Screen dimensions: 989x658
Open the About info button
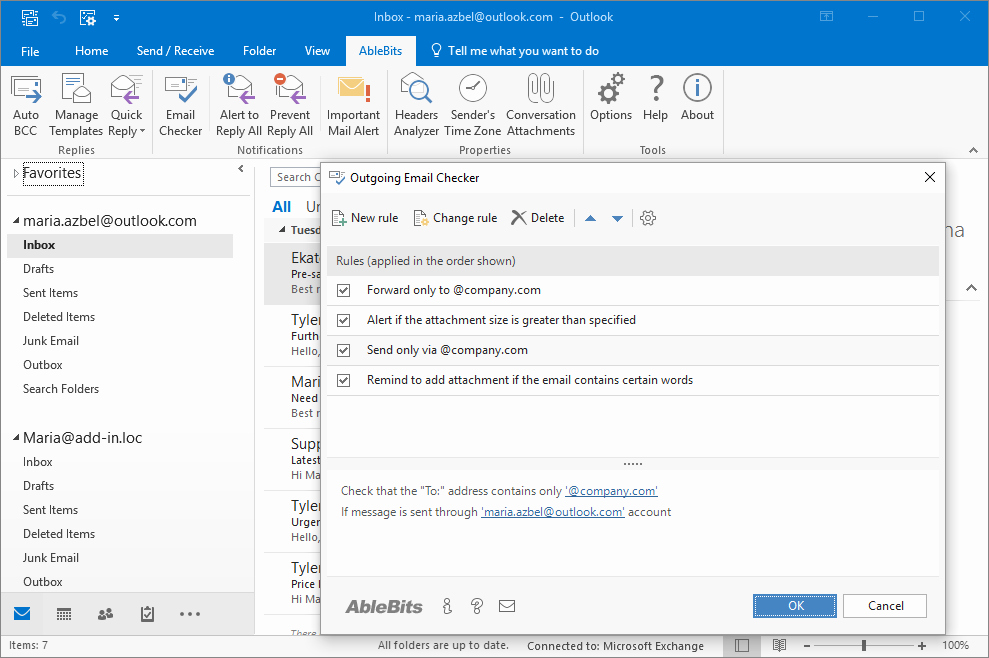(x=697, y=98)
